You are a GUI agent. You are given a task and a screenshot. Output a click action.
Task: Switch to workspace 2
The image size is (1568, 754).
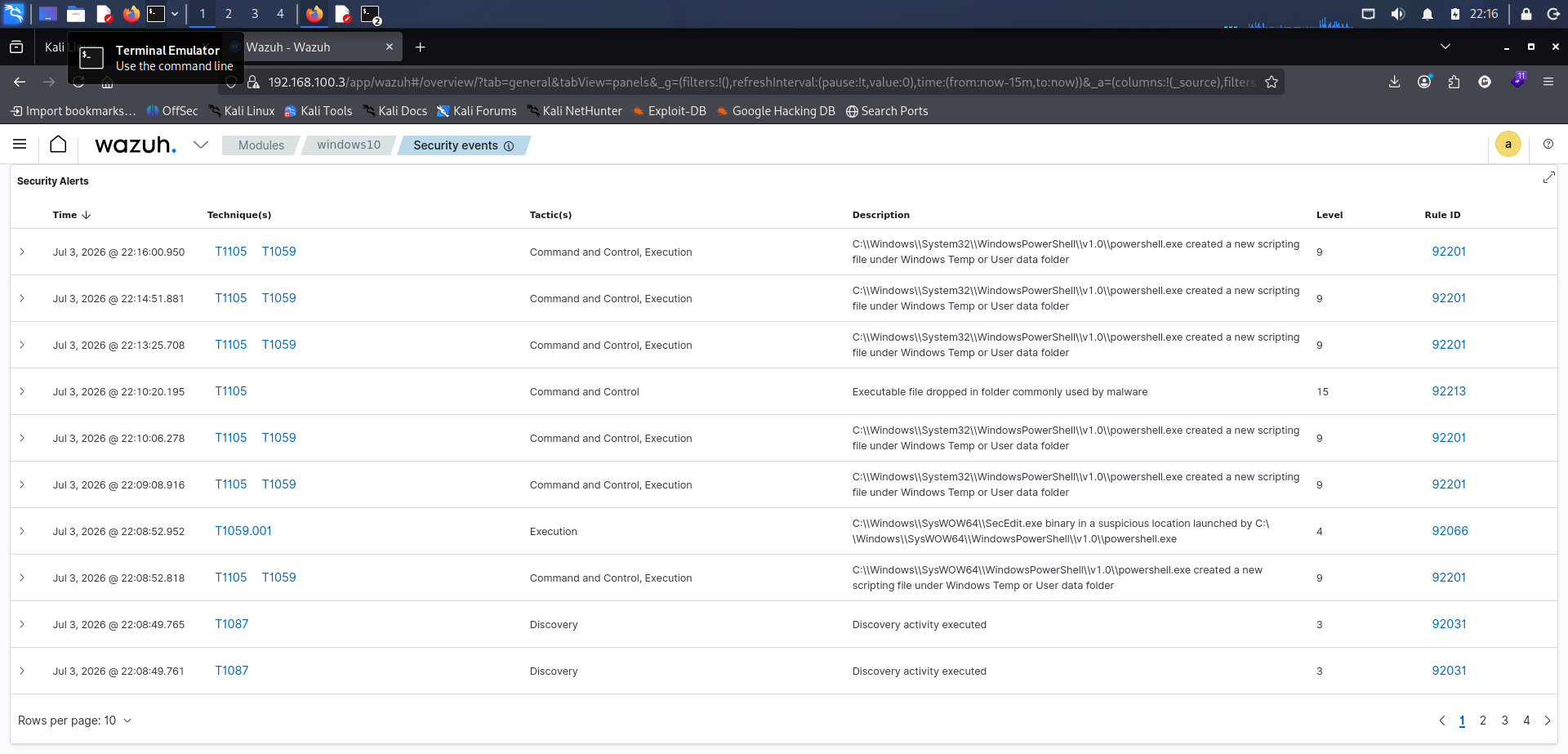pos(229,14)
